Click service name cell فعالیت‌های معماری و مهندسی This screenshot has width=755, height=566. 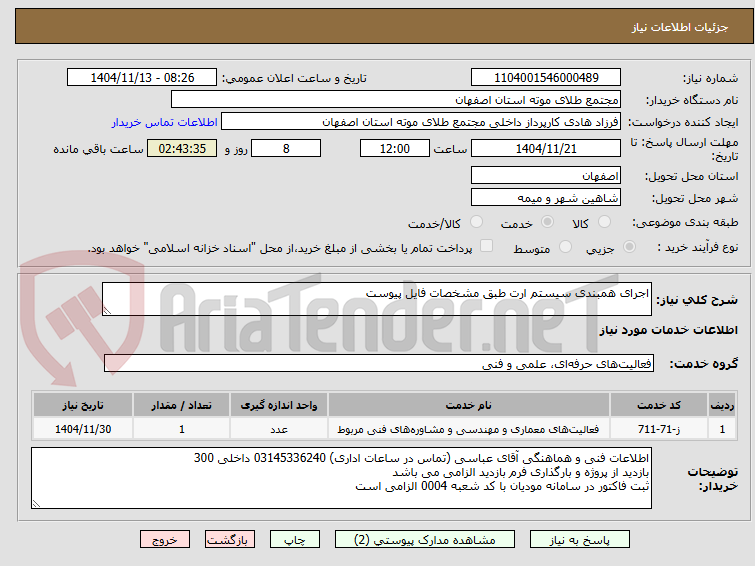click(x=469, y=429)
